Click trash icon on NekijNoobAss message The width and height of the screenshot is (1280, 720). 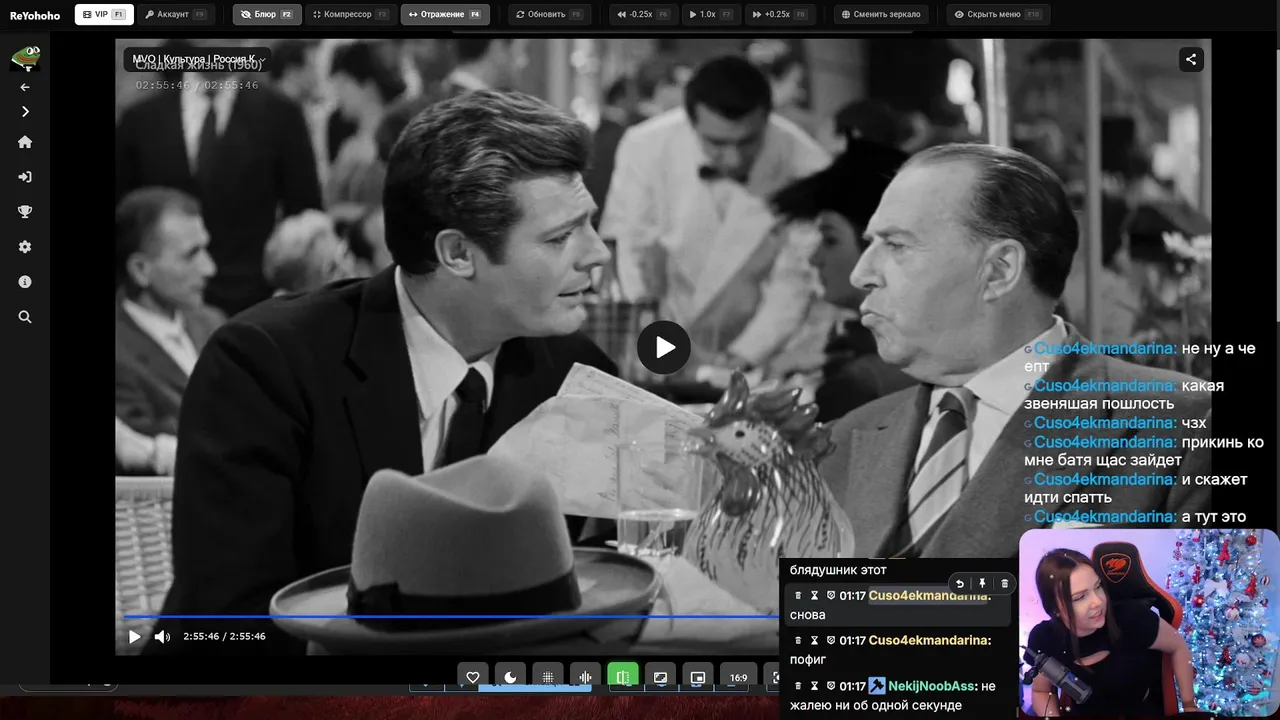pyautogui.click(x=798, y=686)
